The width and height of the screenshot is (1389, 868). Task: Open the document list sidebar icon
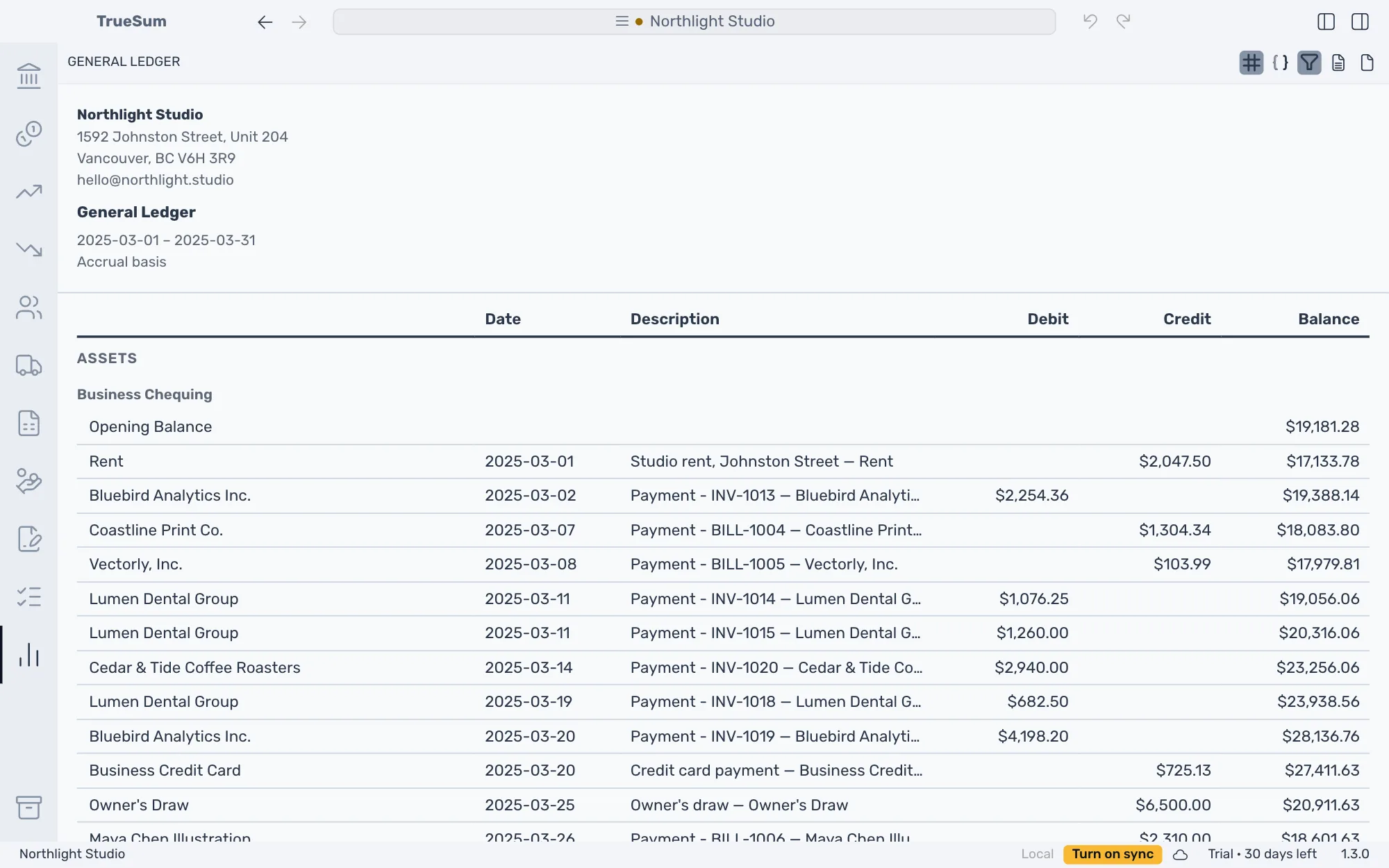[x=28, y=423]
